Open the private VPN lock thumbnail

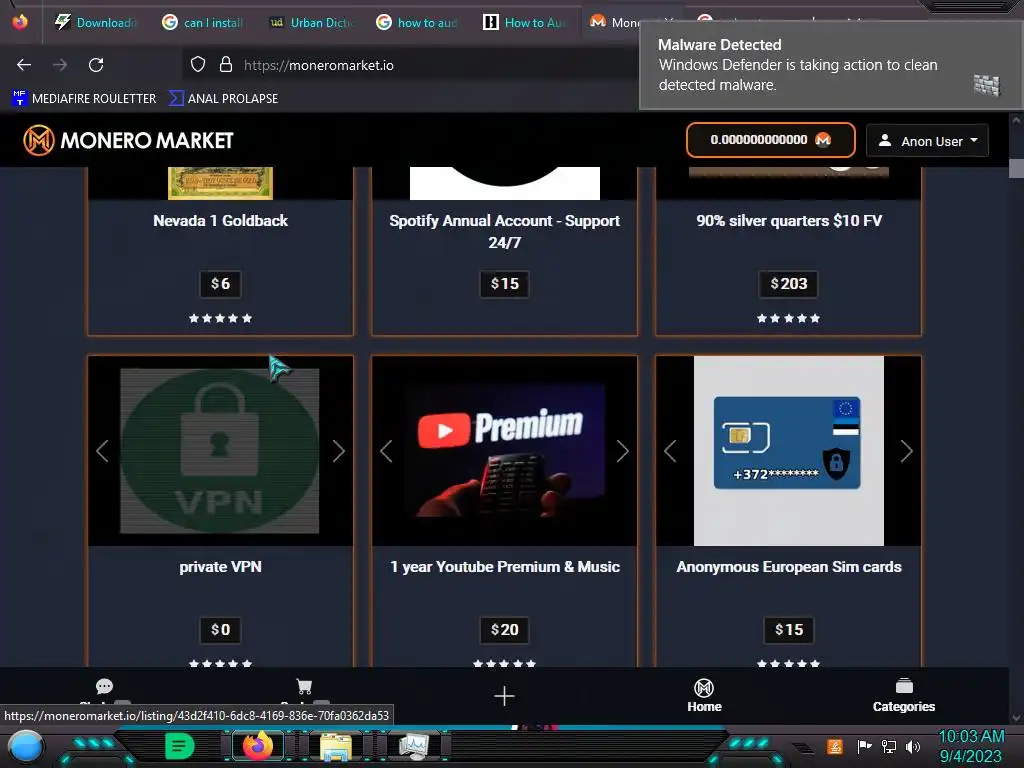pos(219,451)
